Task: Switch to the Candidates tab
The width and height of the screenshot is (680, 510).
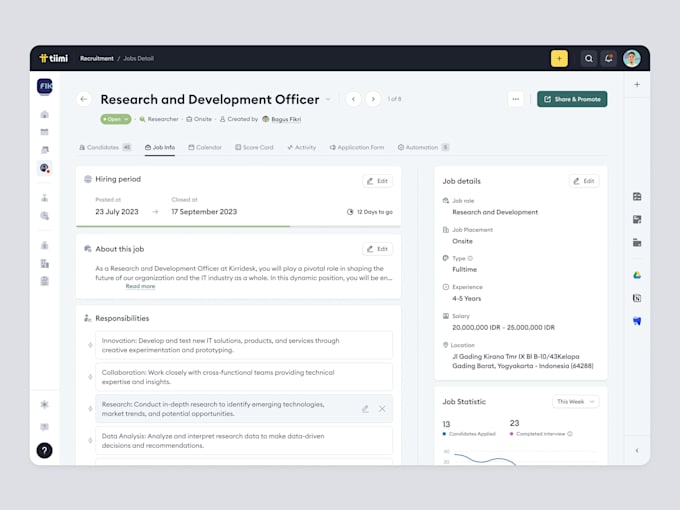Action: click(x=105, y=147)
